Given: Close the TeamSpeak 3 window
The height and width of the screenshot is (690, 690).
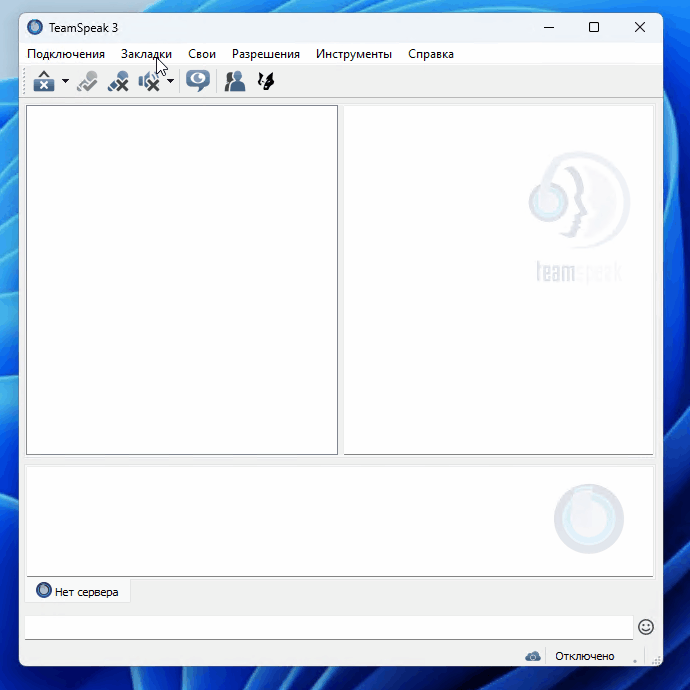Looking at the screenshot, I should [640, 27].
